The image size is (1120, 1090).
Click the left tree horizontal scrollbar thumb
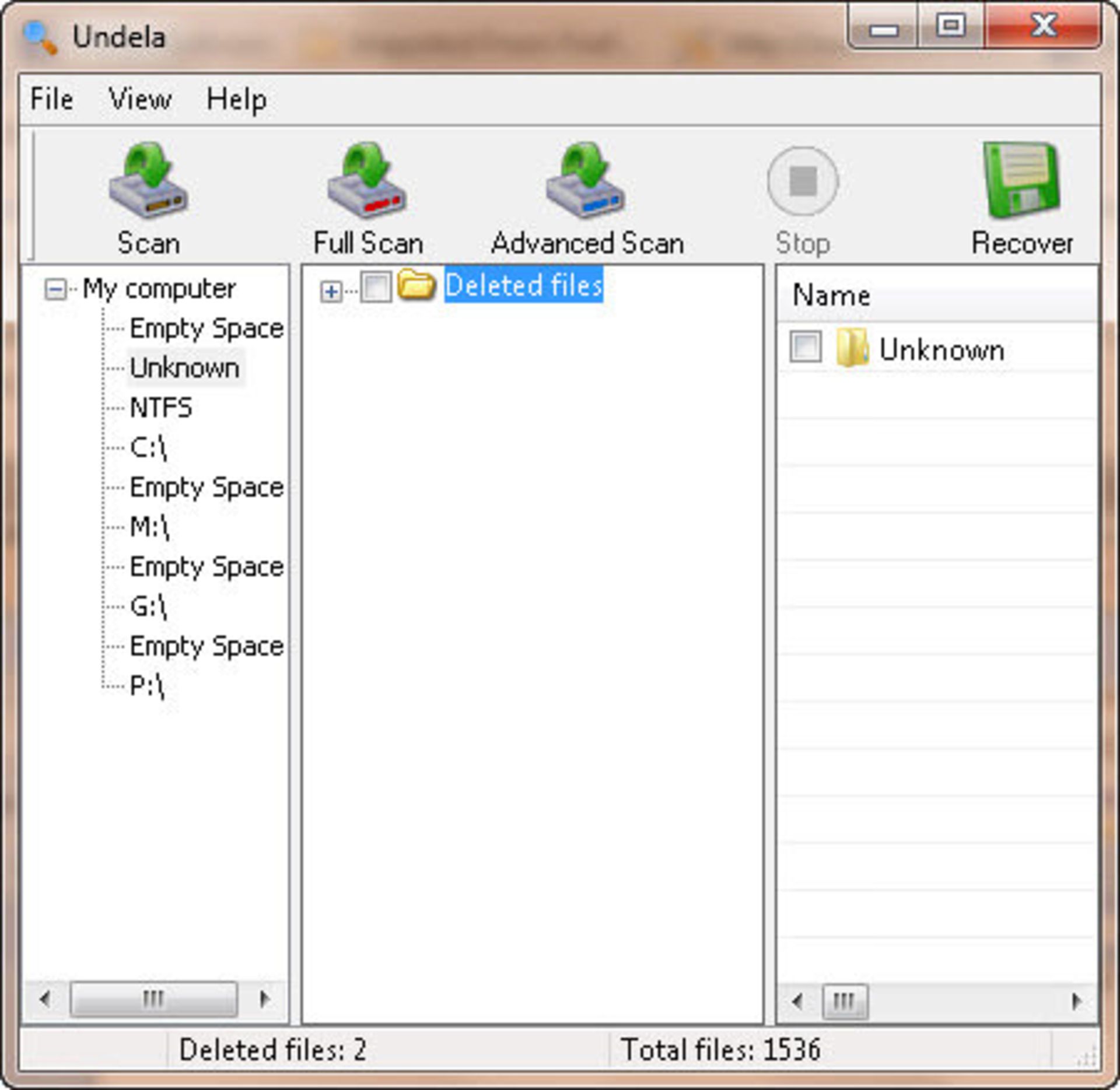pyautogui.click(x=153, y=999)
